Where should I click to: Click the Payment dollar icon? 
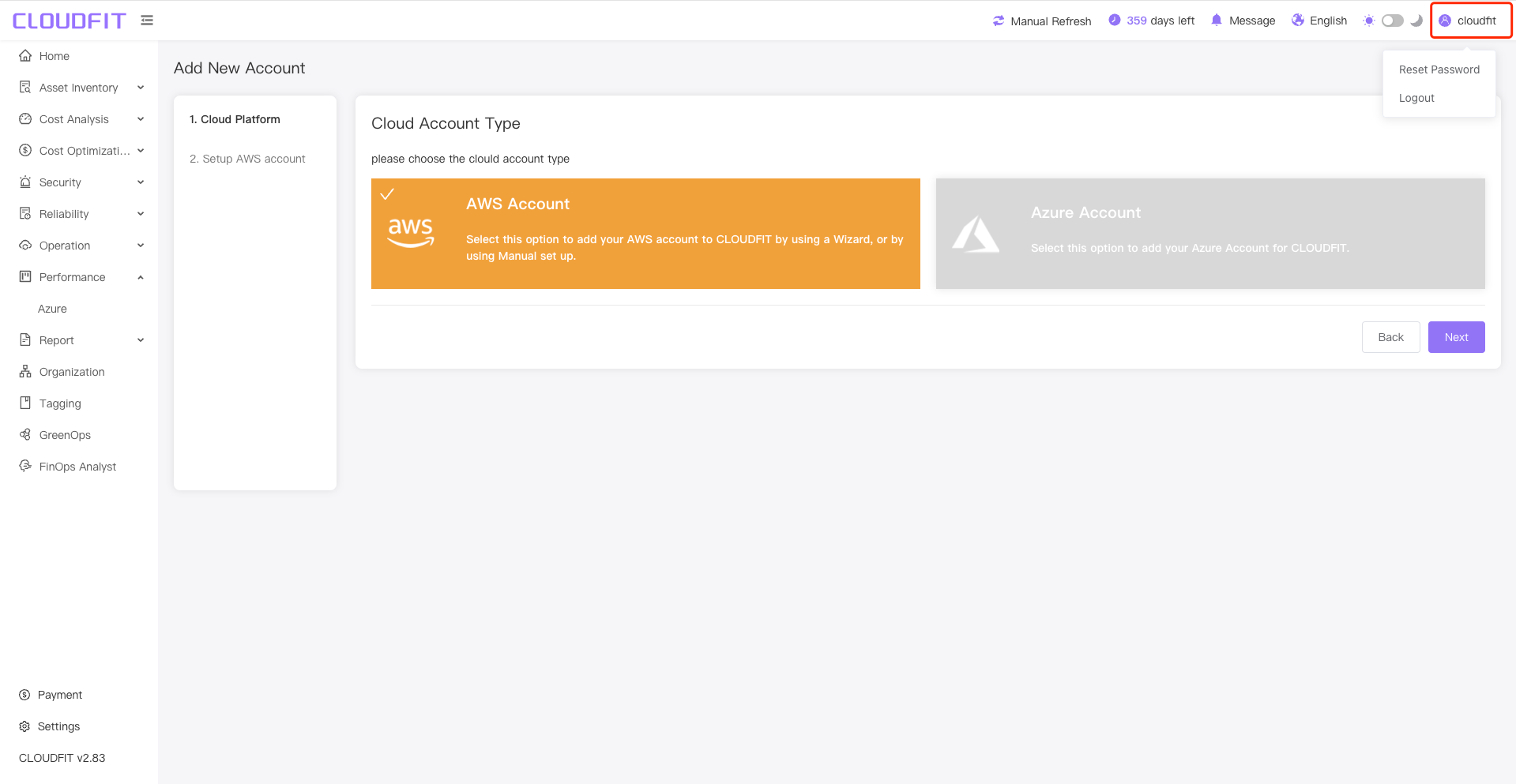point(24,695)
